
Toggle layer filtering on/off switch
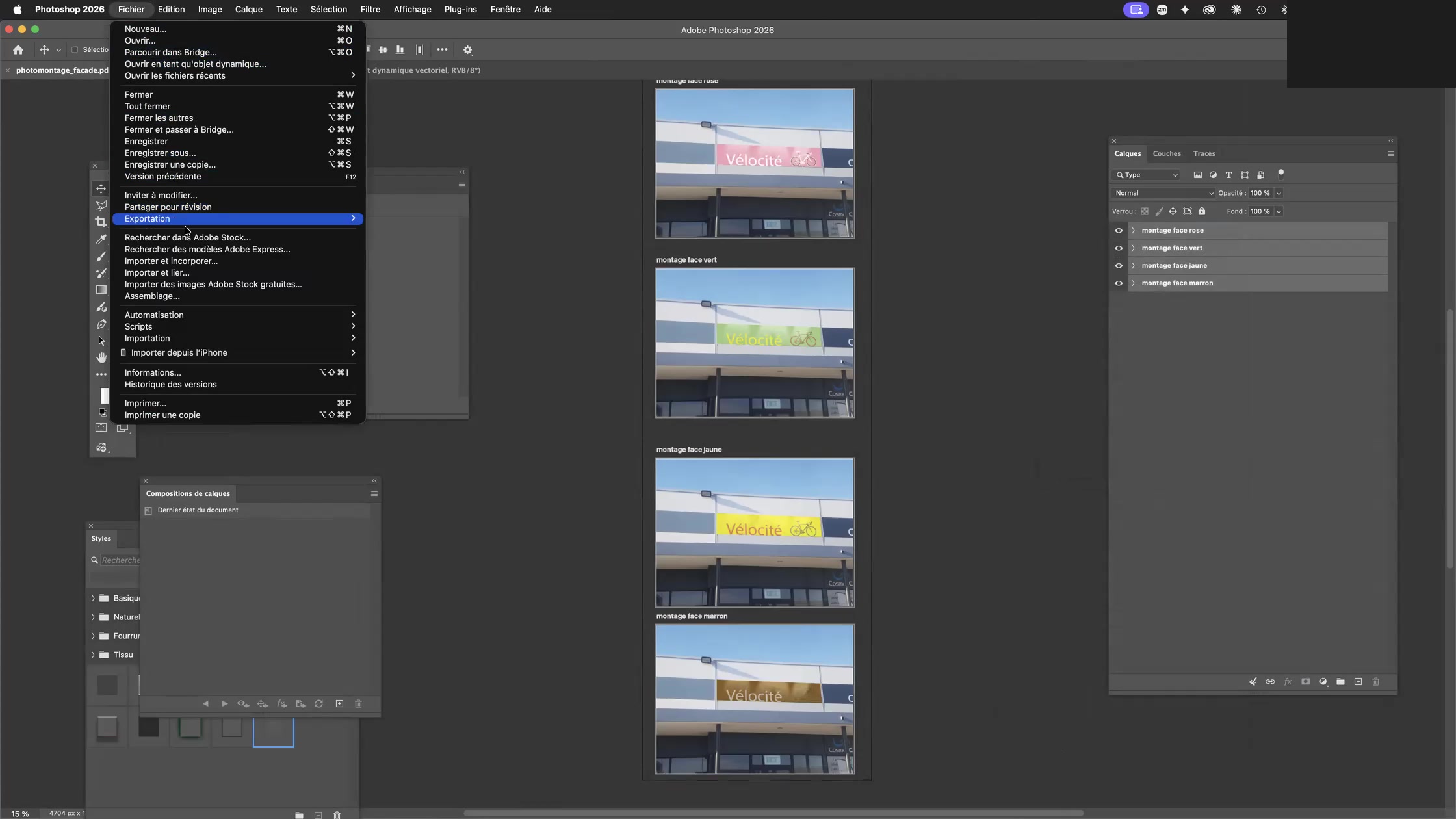(x=1281, y=174)
